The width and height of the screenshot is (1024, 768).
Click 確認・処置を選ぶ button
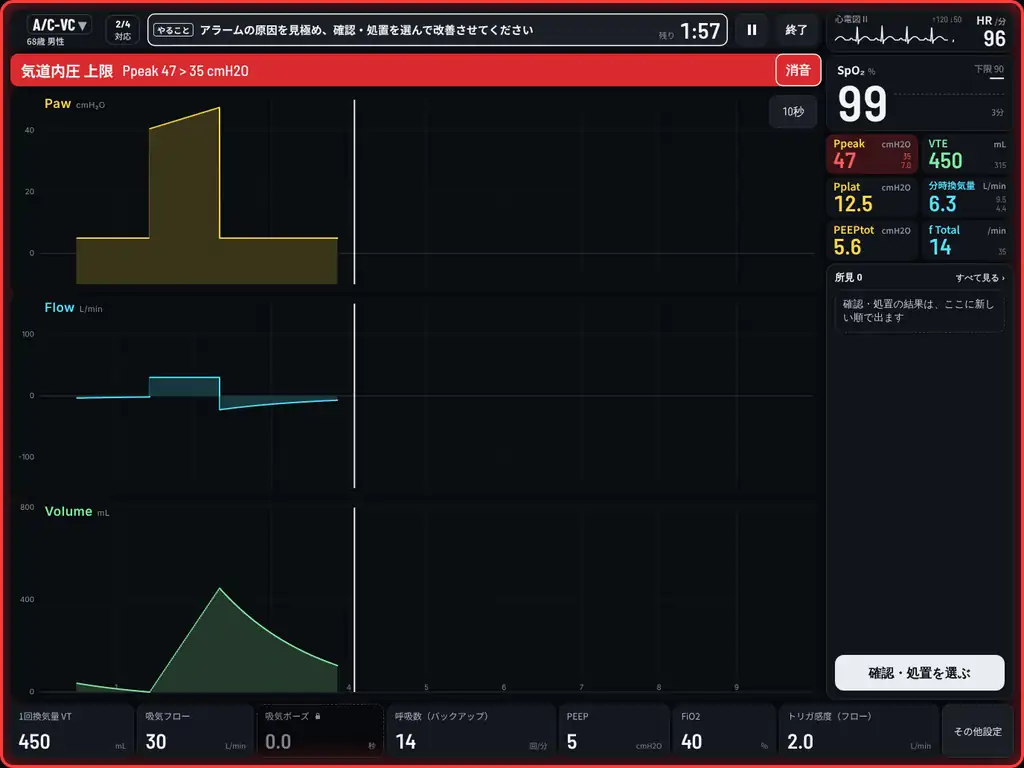pos(919,673)
